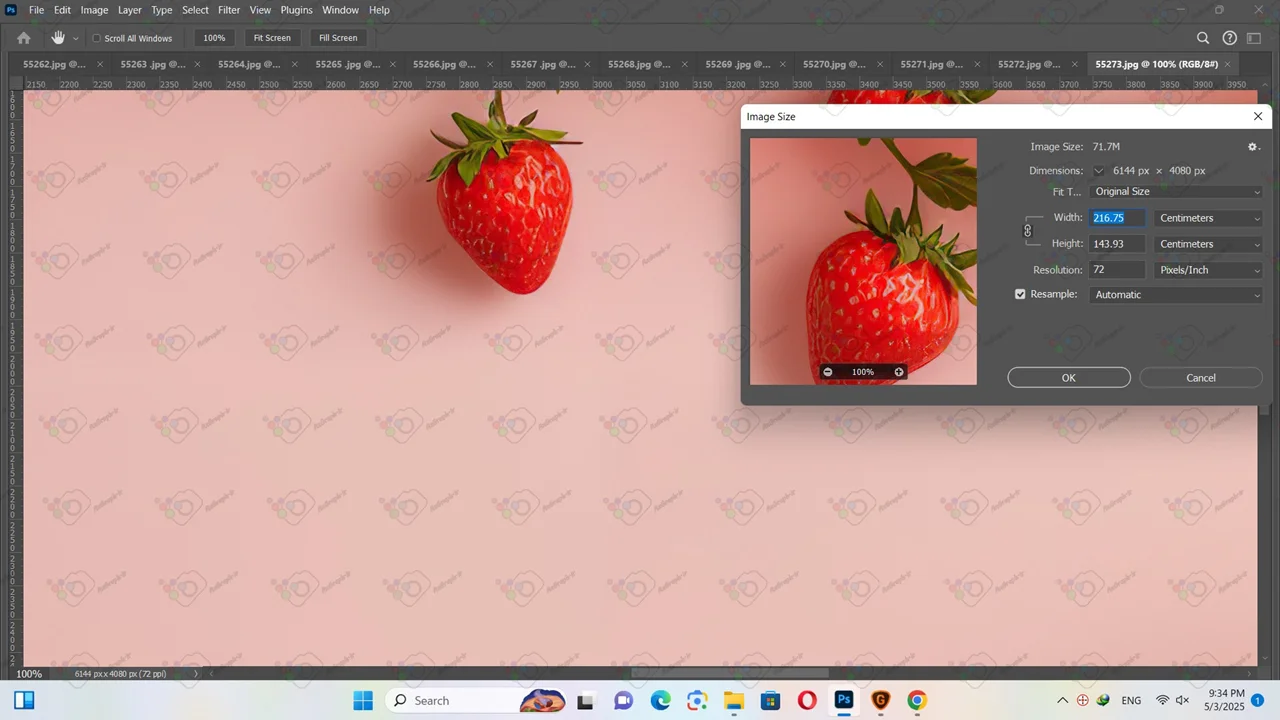Switch to the 55268.jpg document tab
1280x720 pixels.
click(x=639, y=64)
